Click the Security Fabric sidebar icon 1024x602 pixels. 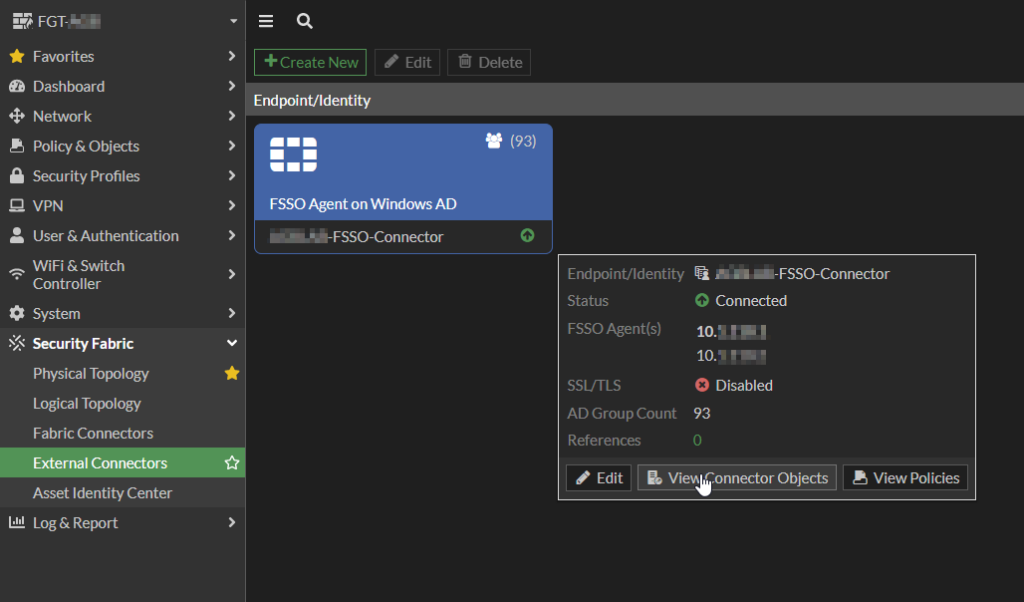click(18, 343)
